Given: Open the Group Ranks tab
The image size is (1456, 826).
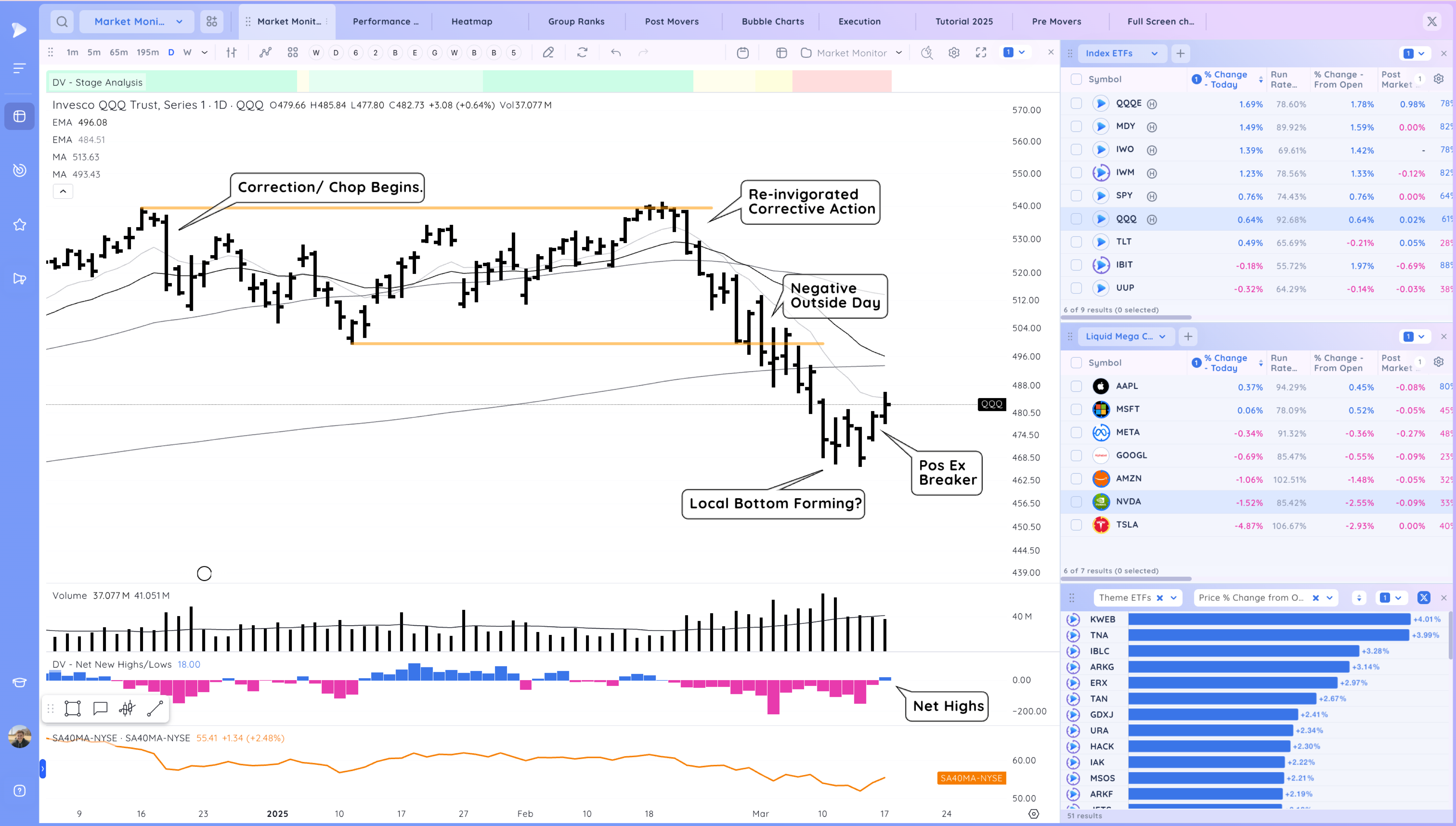Looking at the screenshot, I should [x=576, y=21].
